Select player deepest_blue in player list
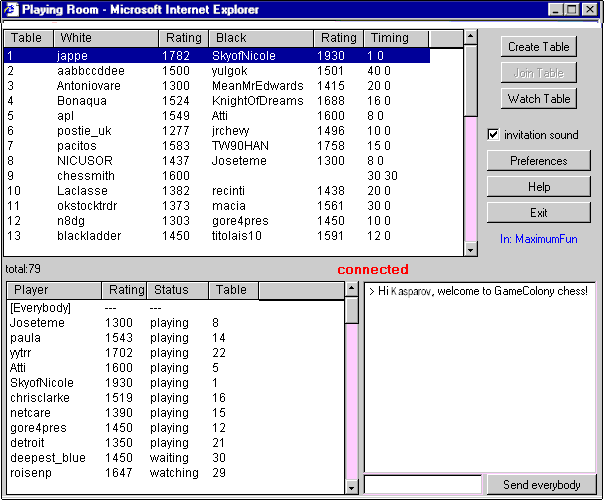 pyautogui.click(x=48, y=458)
